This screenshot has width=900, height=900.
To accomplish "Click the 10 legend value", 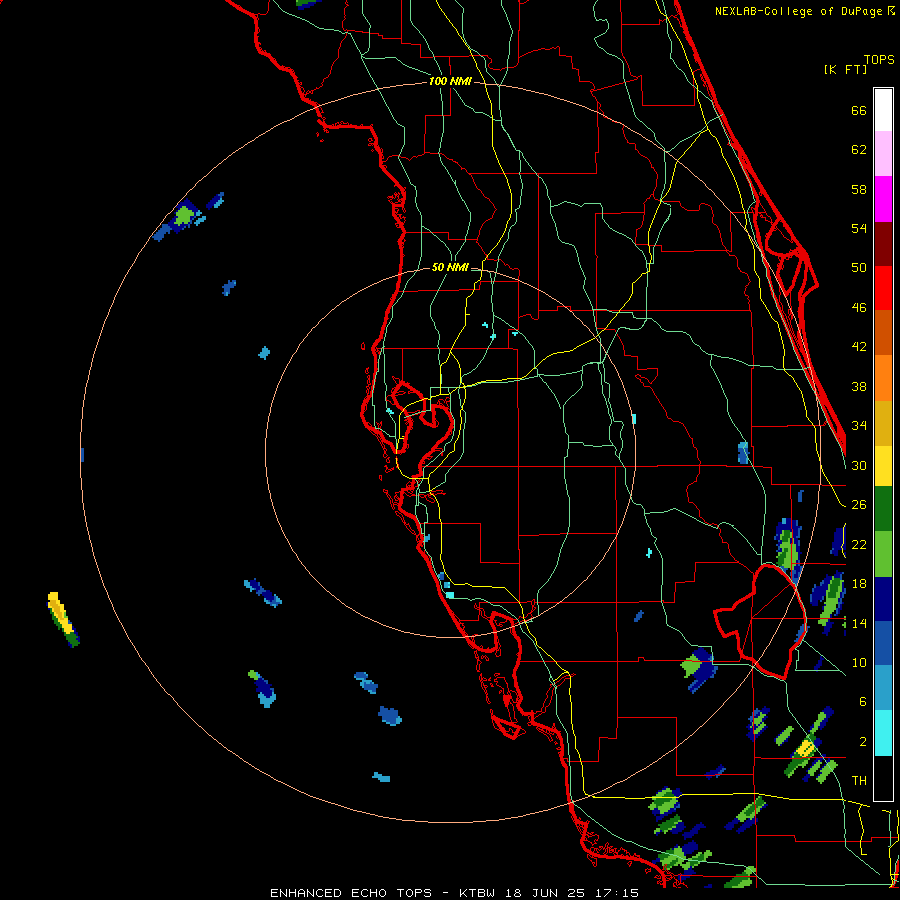I will pos(859,662).
